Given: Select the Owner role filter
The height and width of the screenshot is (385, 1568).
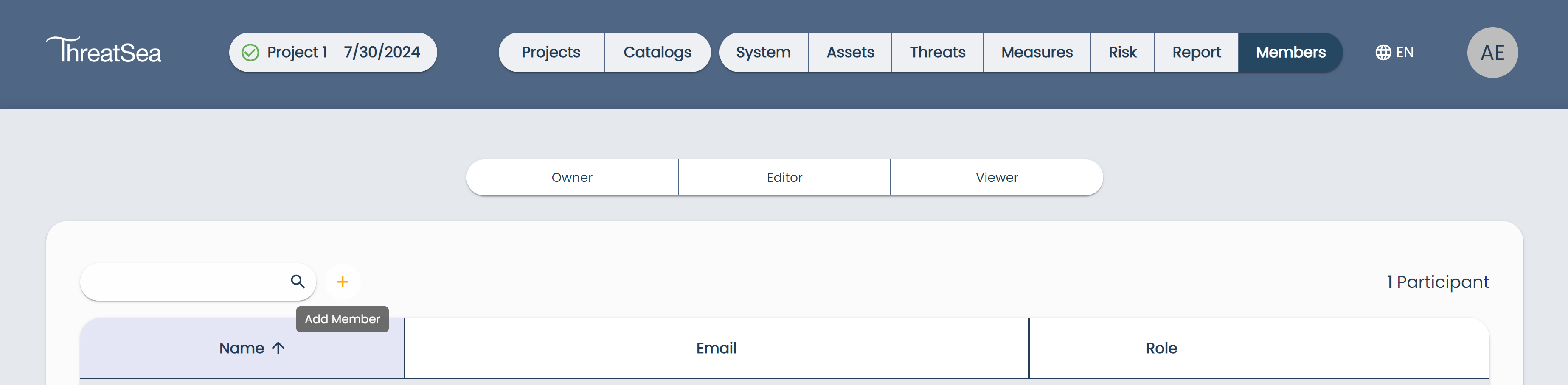Looking at the screenshot, I should tap(572, 177).
